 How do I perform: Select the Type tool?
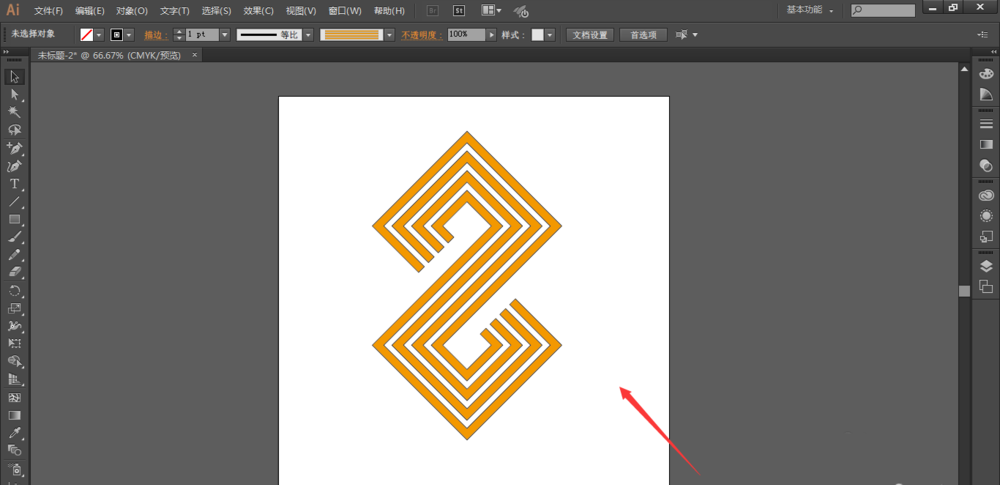coord(15,184)
